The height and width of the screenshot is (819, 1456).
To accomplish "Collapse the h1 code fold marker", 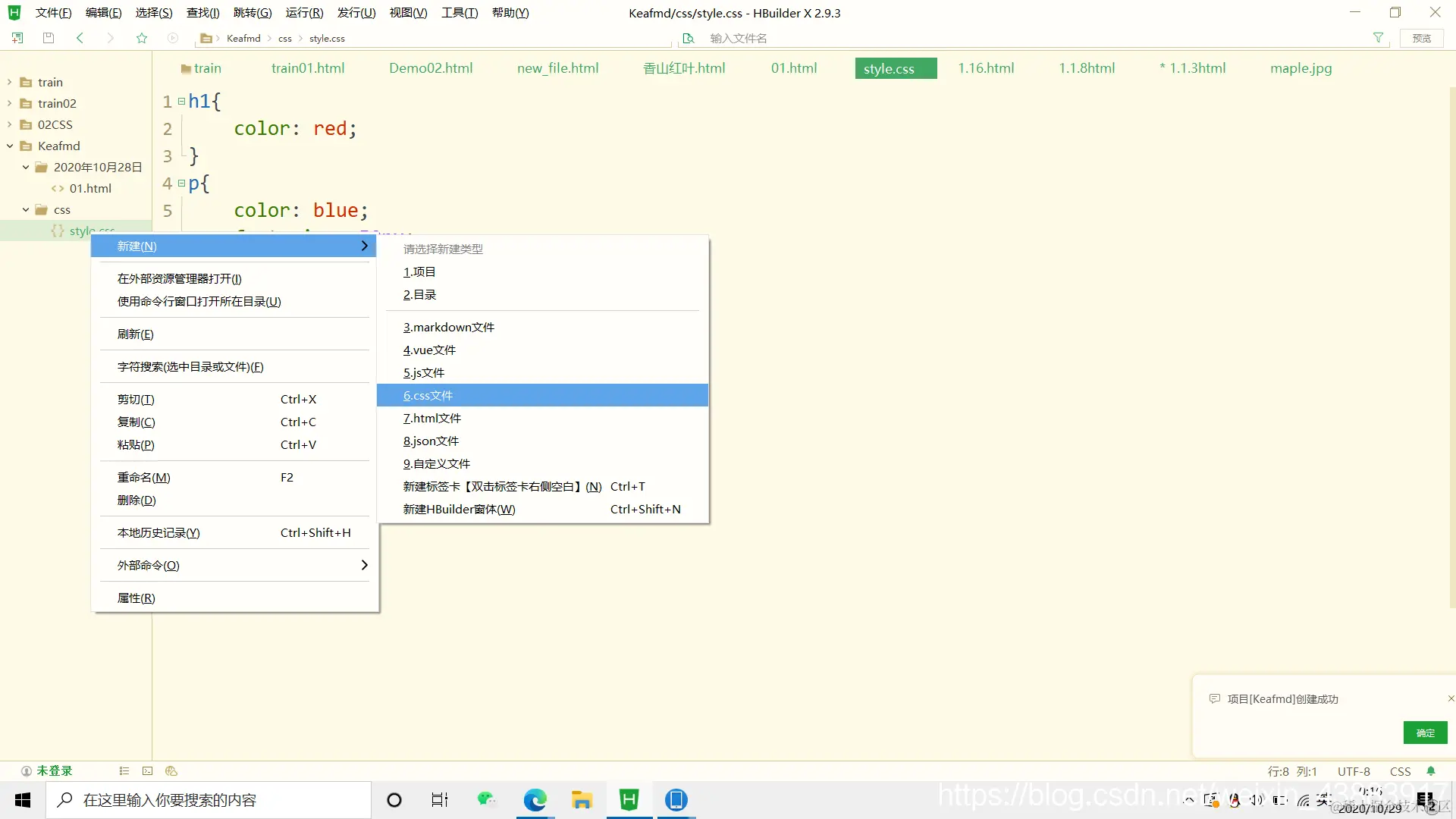I will click(x=181, y=101).
